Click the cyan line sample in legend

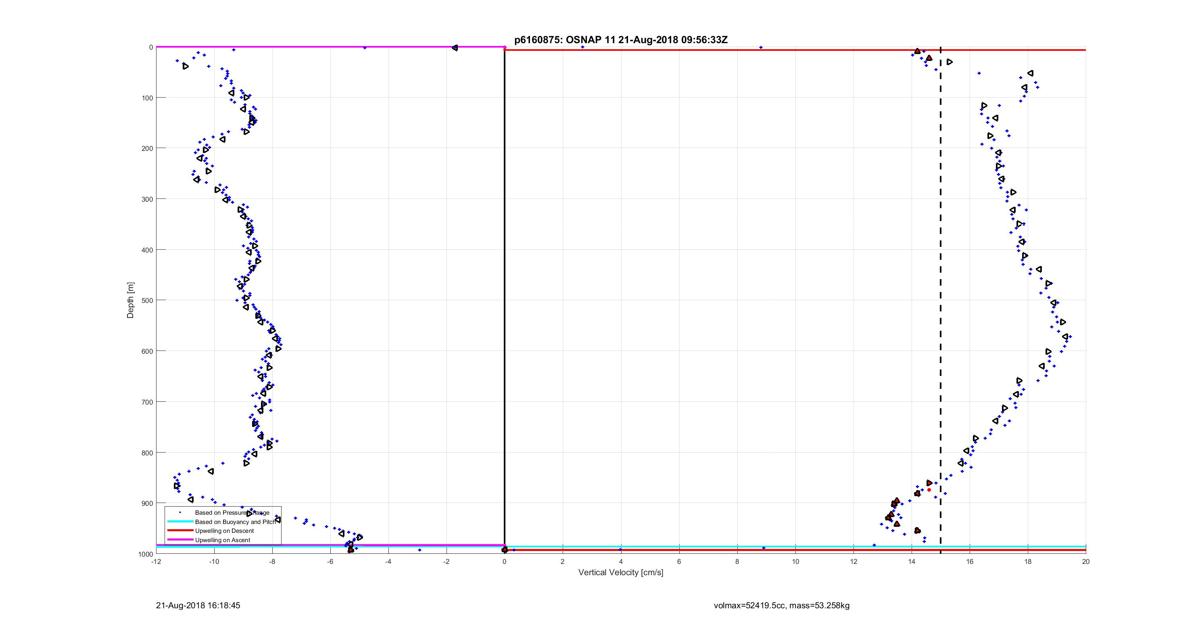180,522
